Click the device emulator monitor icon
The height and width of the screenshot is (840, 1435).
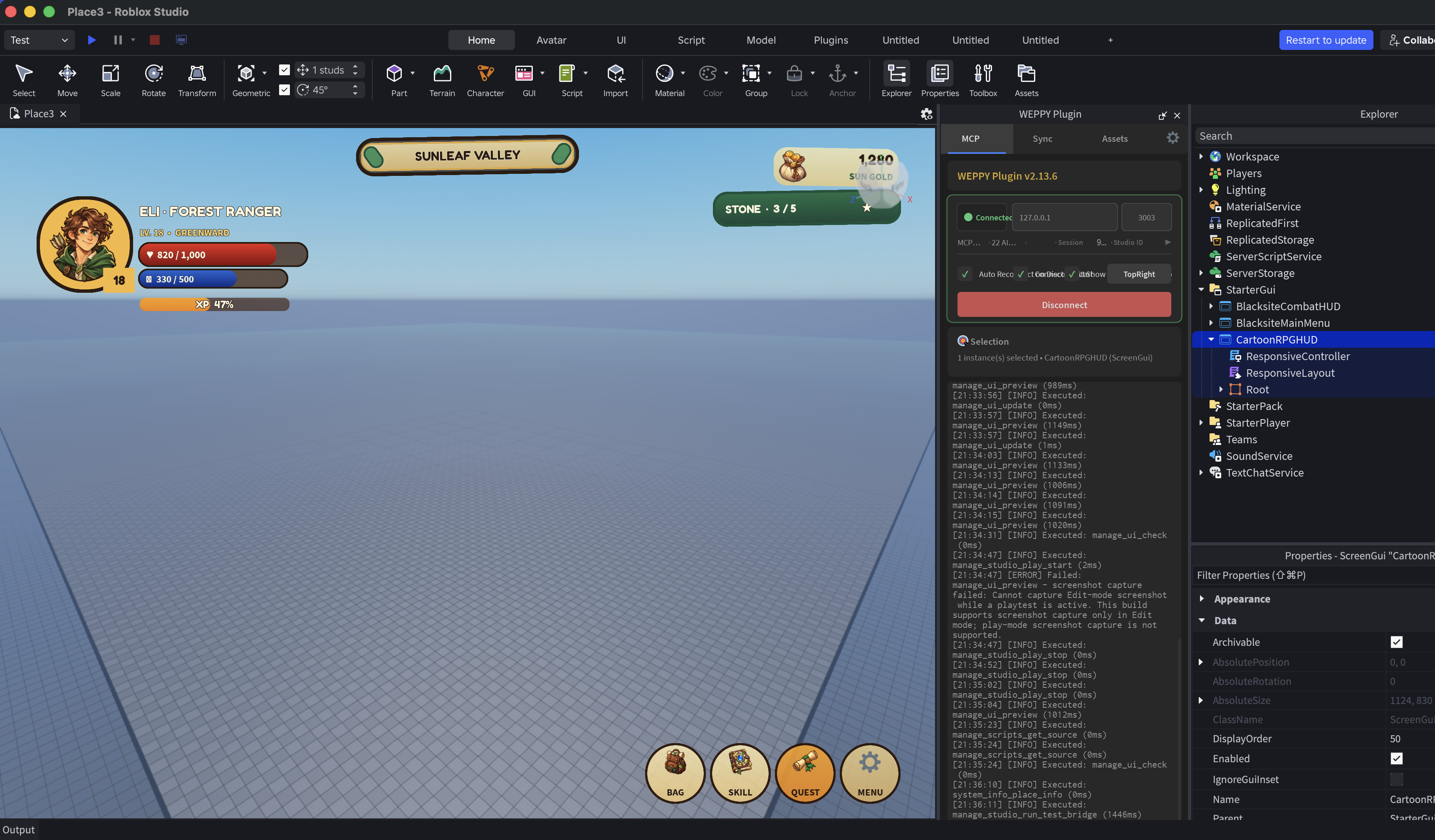pos(181,40)
